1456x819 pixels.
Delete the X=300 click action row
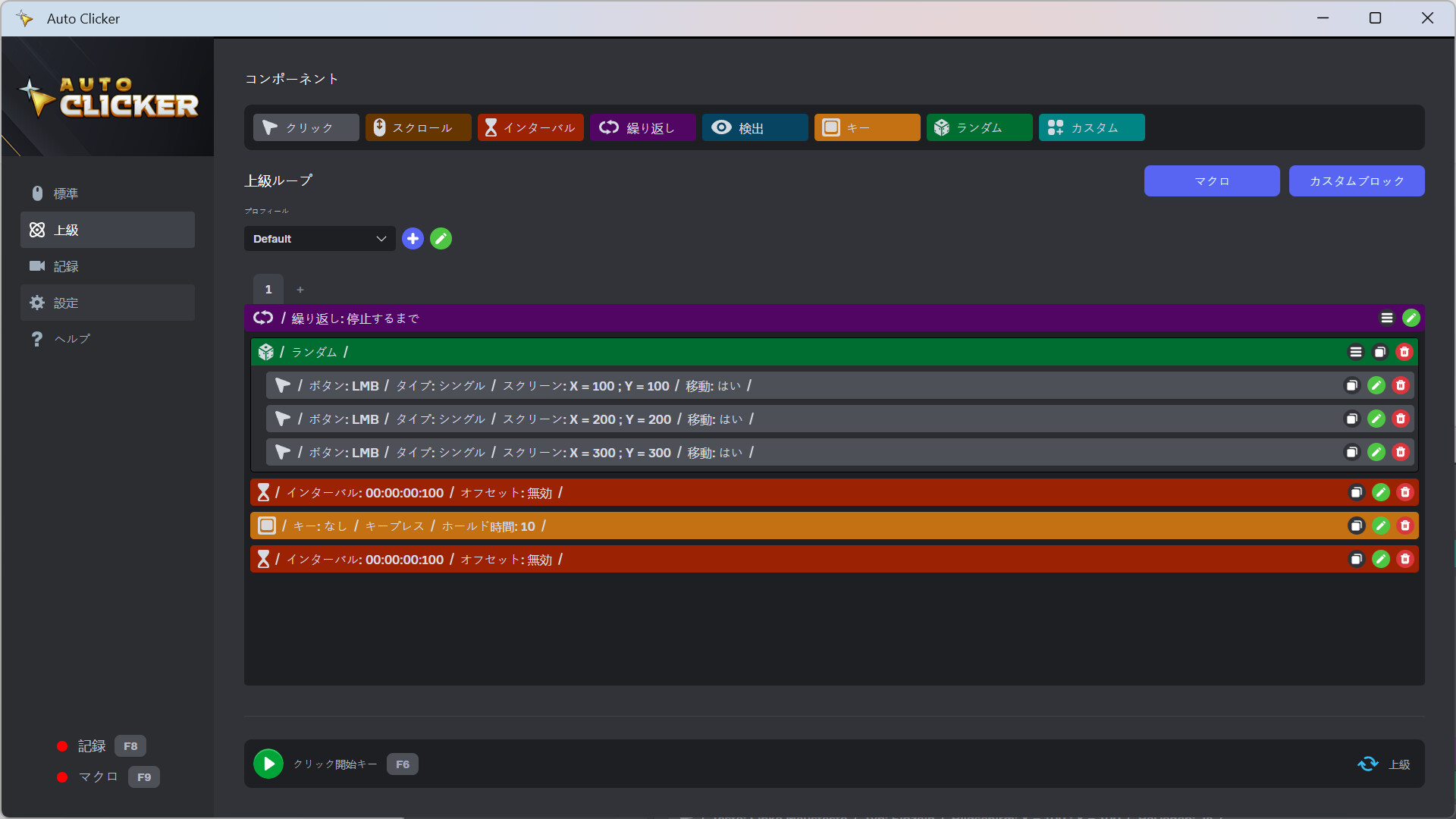click(x=1401, y=453)
